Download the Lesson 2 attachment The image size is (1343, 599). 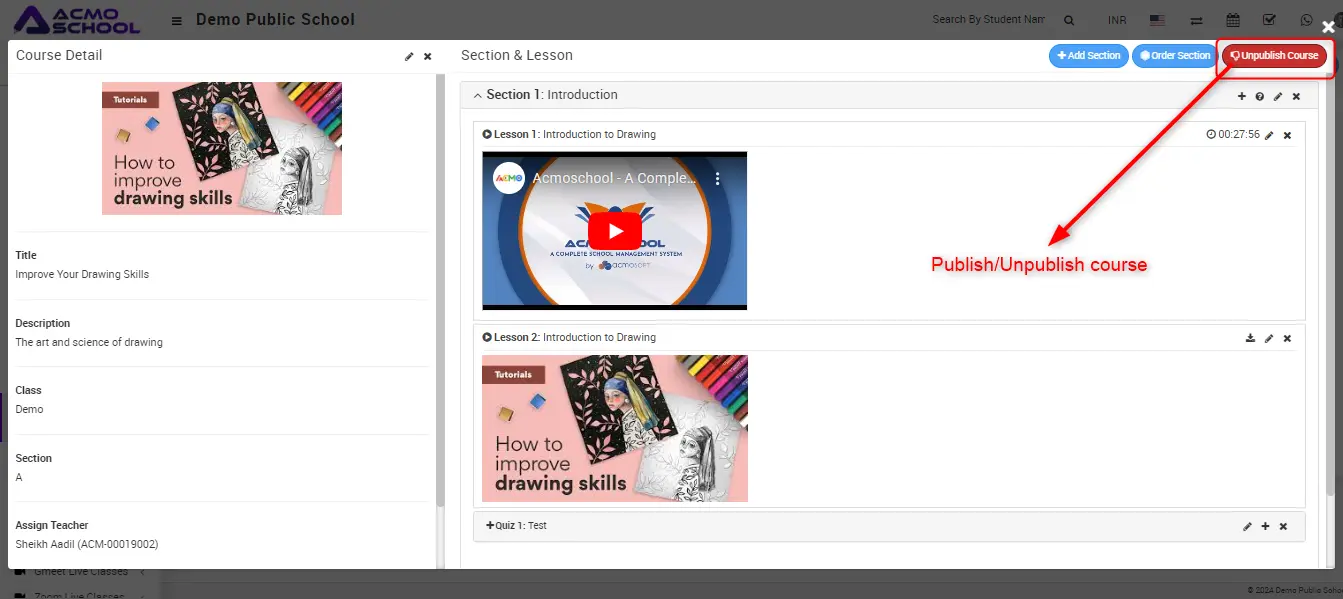(1250, 338)
